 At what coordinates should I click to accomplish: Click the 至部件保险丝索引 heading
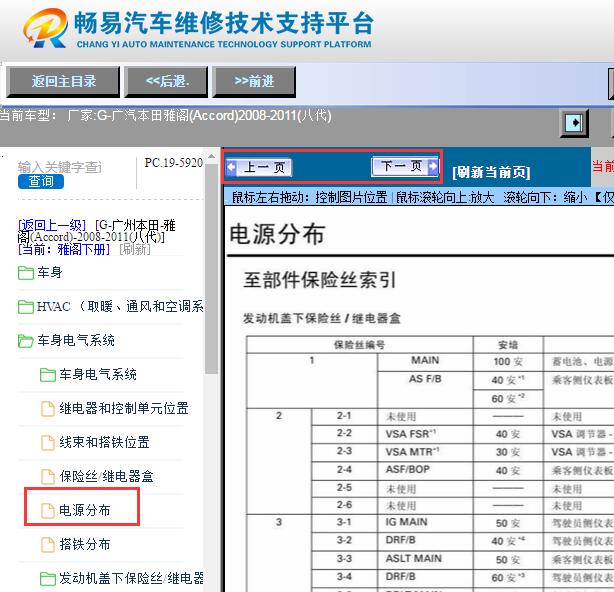(320, 280)
